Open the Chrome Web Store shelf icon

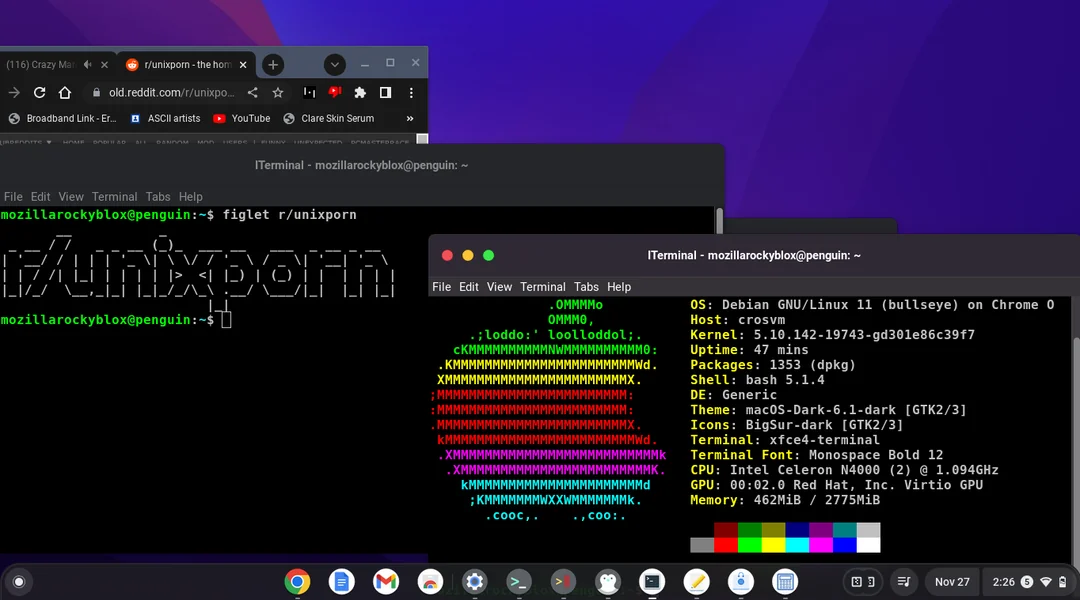coord(430,582)
